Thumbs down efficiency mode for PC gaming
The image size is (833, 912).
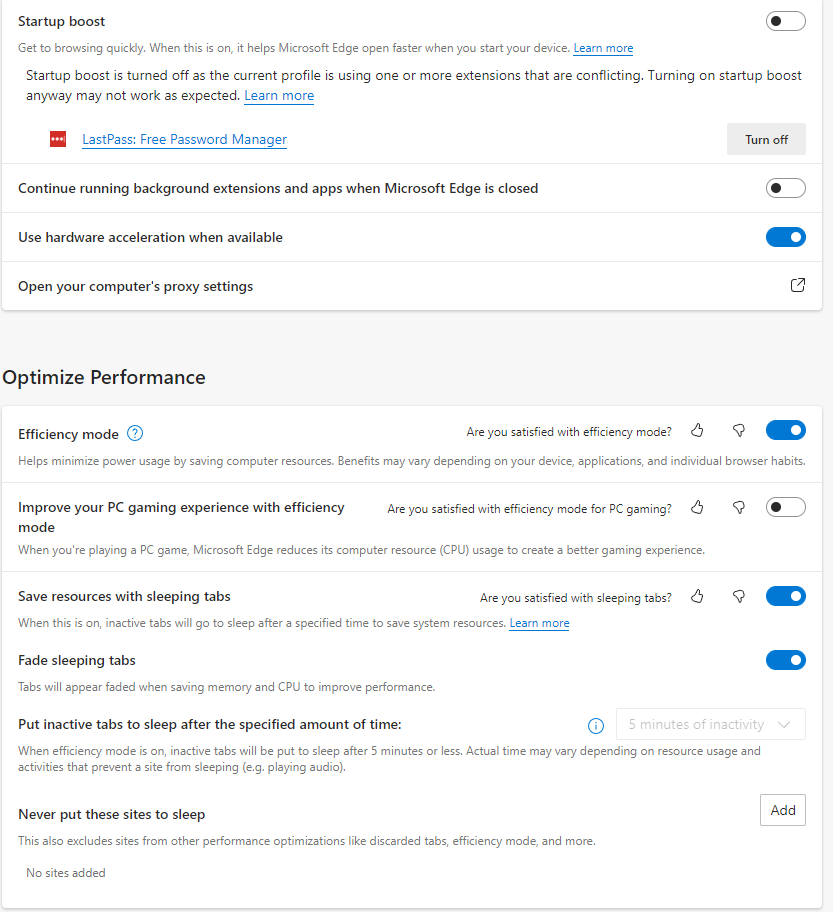(x=739, y=508)
